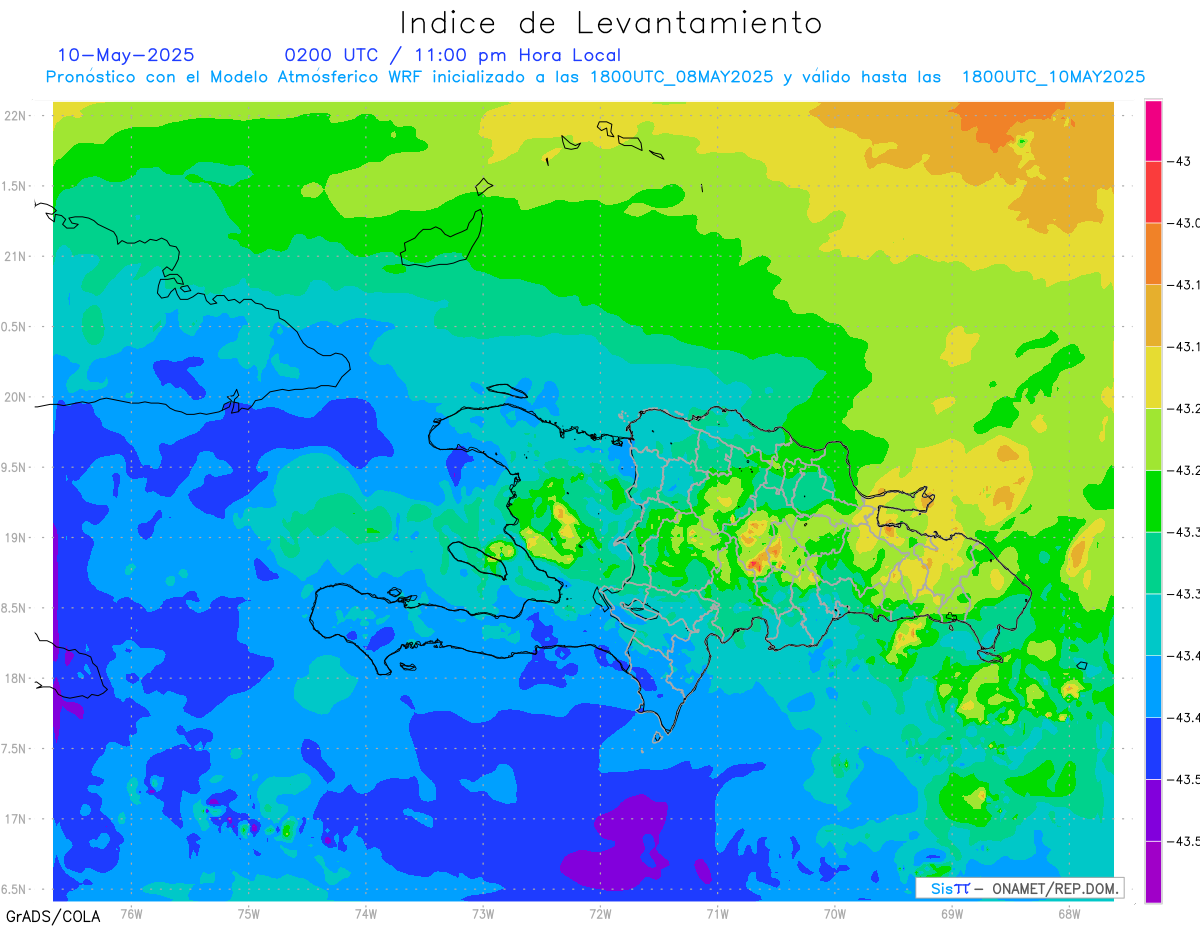Screen dimensions: 1200x927
Task: Pick the turquoise swatch in the color bar
Action: point(1153,624)
